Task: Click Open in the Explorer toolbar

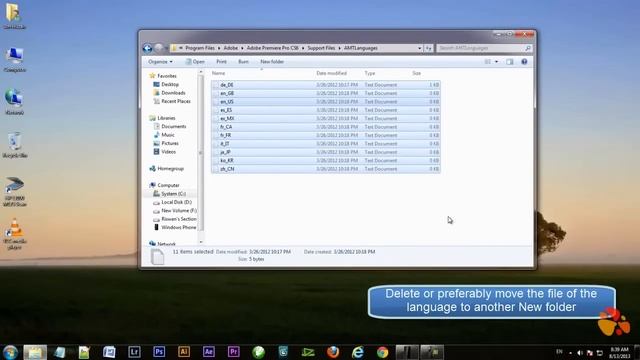Action: click(195, 62)
